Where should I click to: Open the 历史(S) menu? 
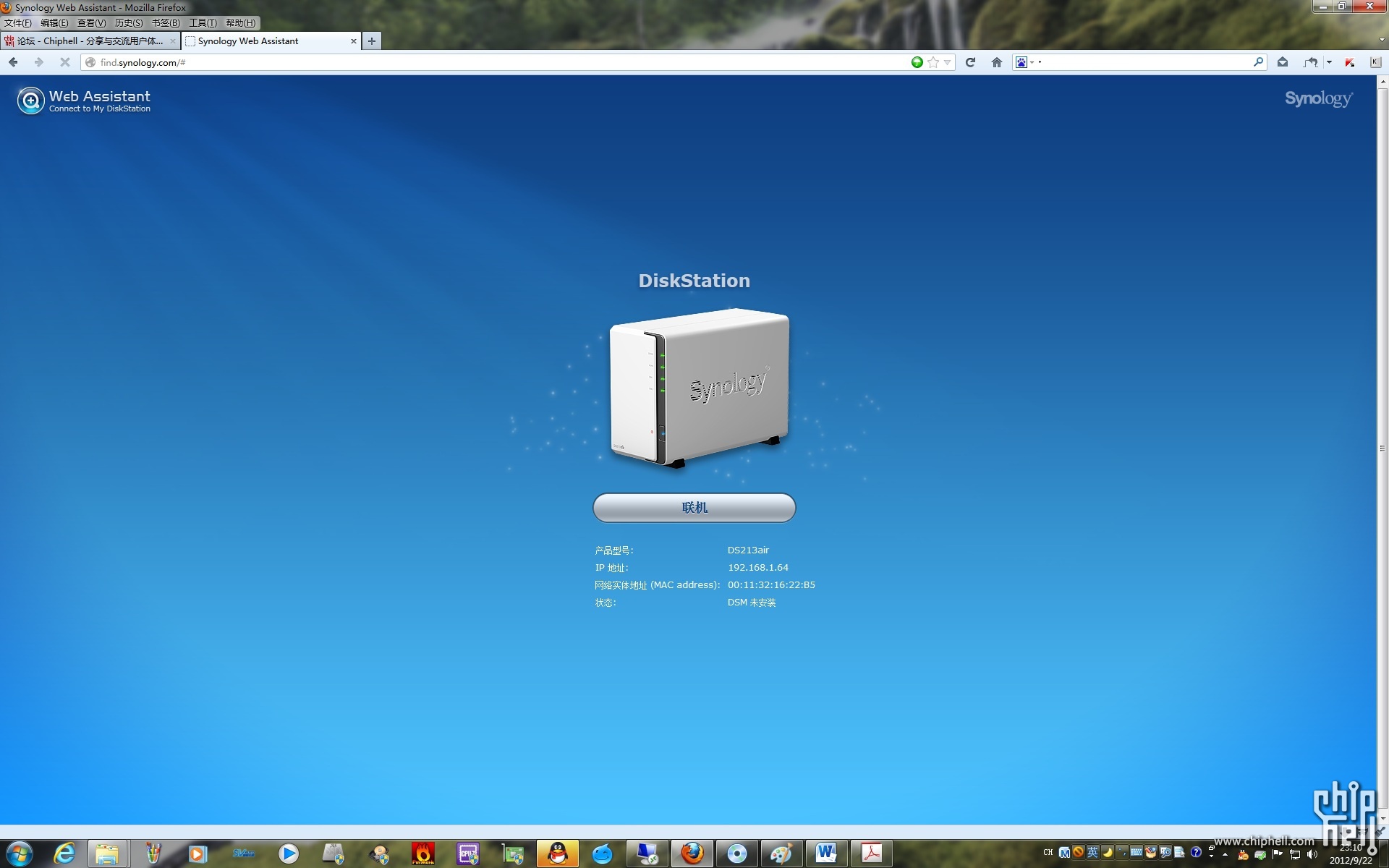[129, 23]
